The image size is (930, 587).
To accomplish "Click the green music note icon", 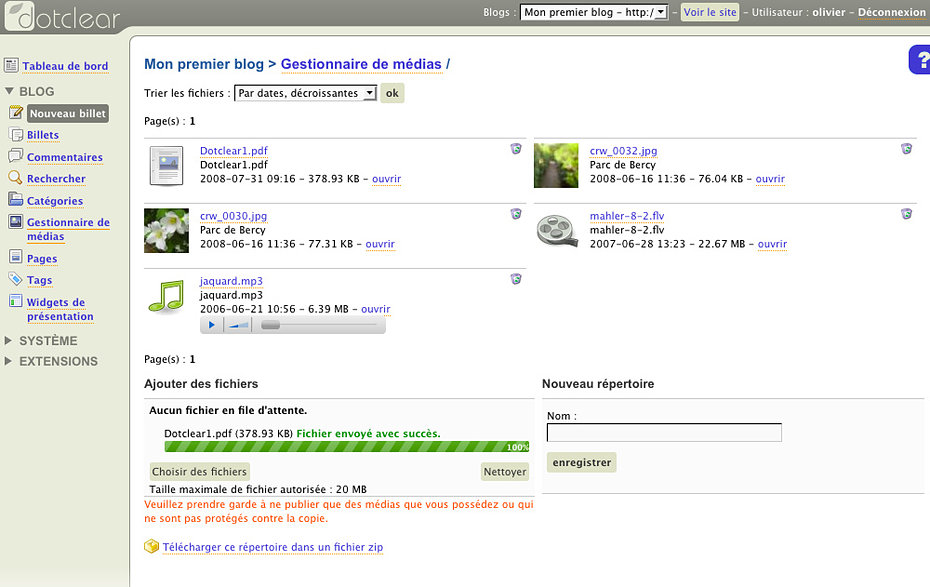I will (x=166, y=295).
